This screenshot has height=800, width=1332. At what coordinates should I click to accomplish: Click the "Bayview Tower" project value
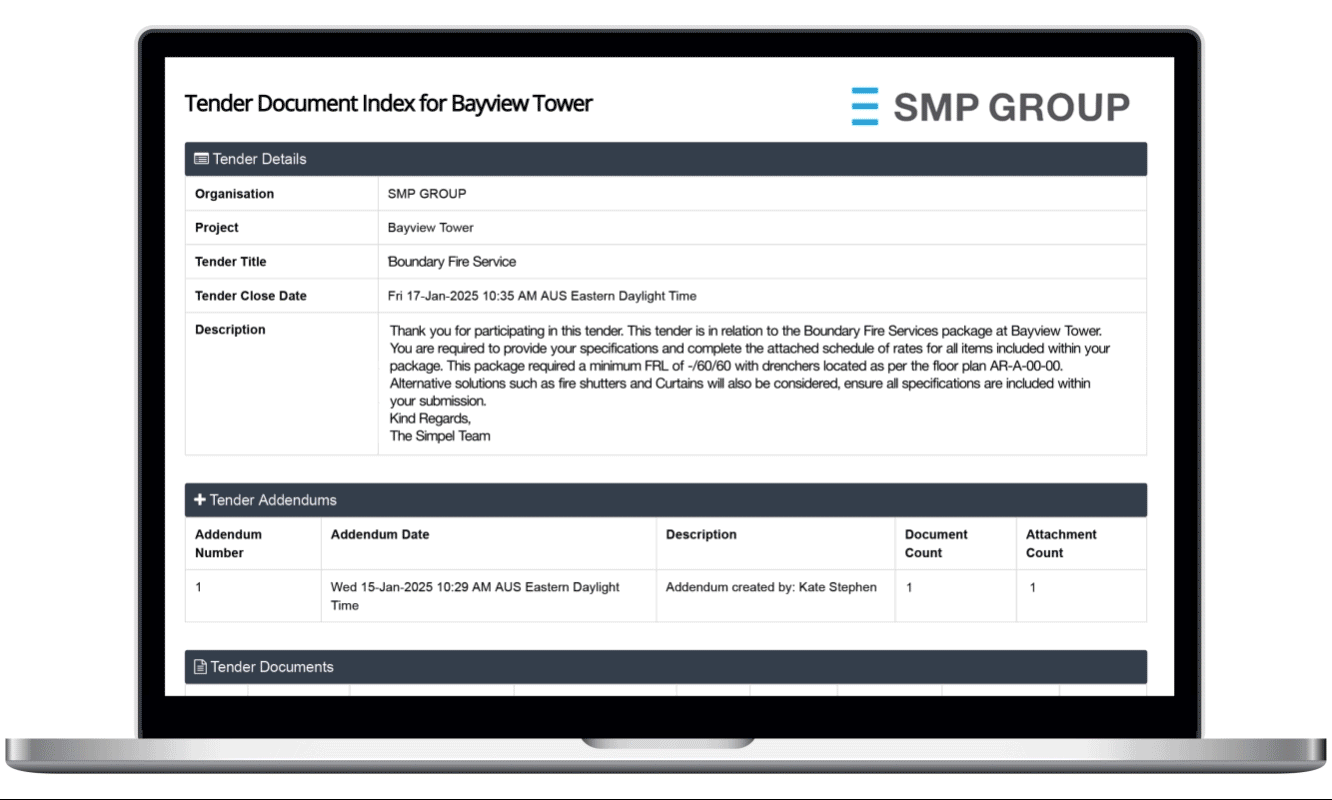[431, 228]
